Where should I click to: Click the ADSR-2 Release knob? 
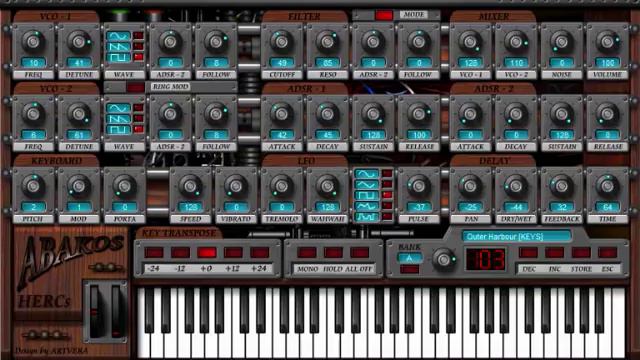[x=607, y=113]
